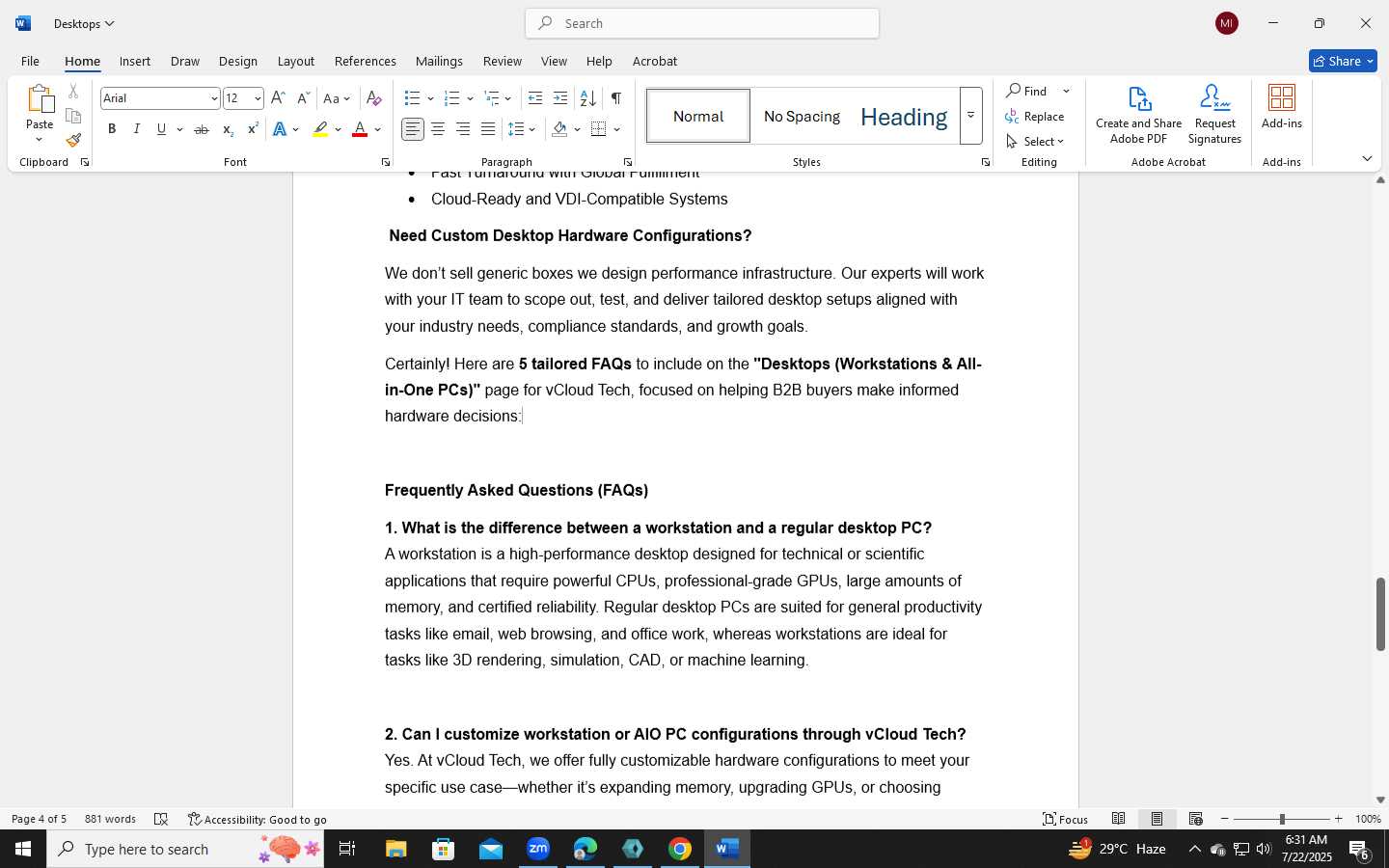Viewport: 1389px width, 868px height.
Task: Set Align Left paragraph alignment
Action: click(x=413, y=129)
